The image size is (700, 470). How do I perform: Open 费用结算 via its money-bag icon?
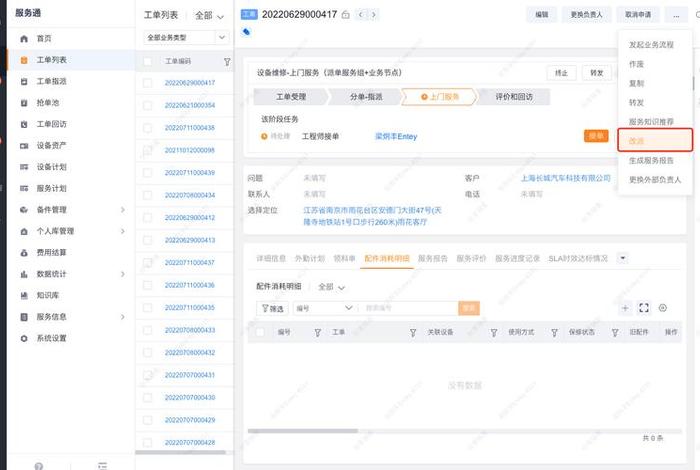(x=24, y=253)
